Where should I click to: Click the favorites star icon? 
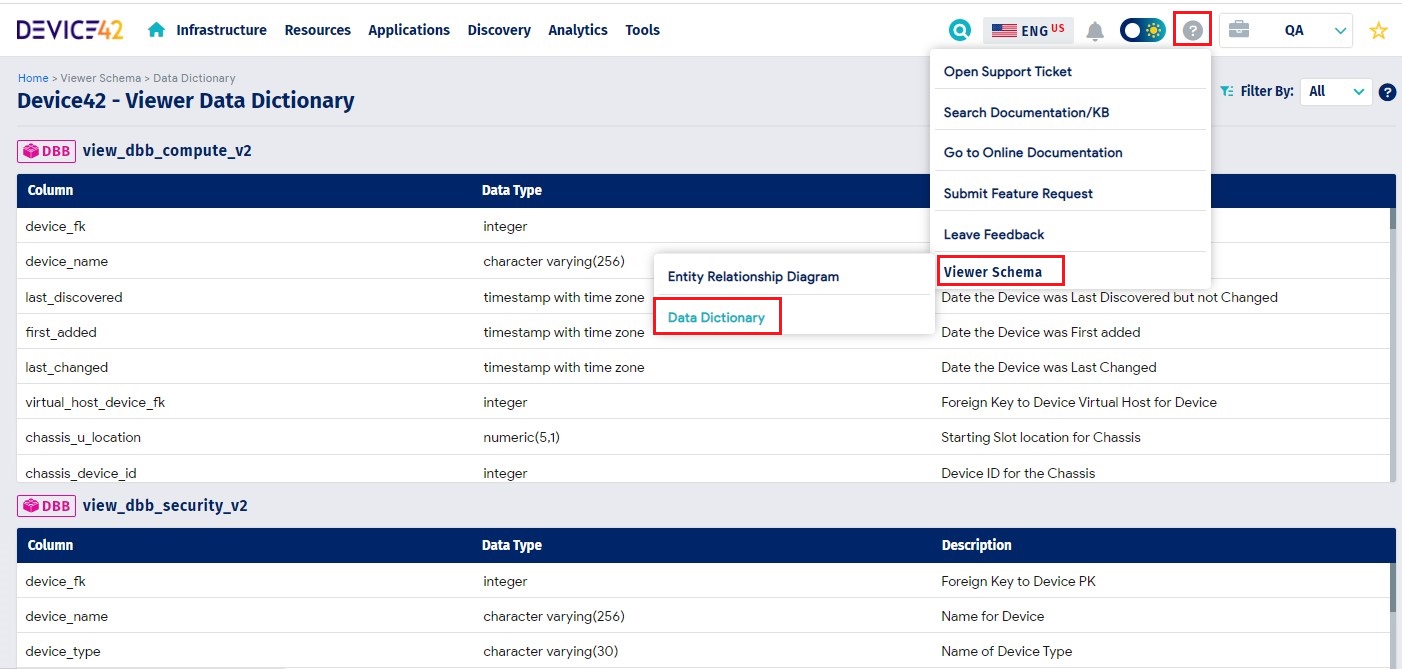[1379, 31]
